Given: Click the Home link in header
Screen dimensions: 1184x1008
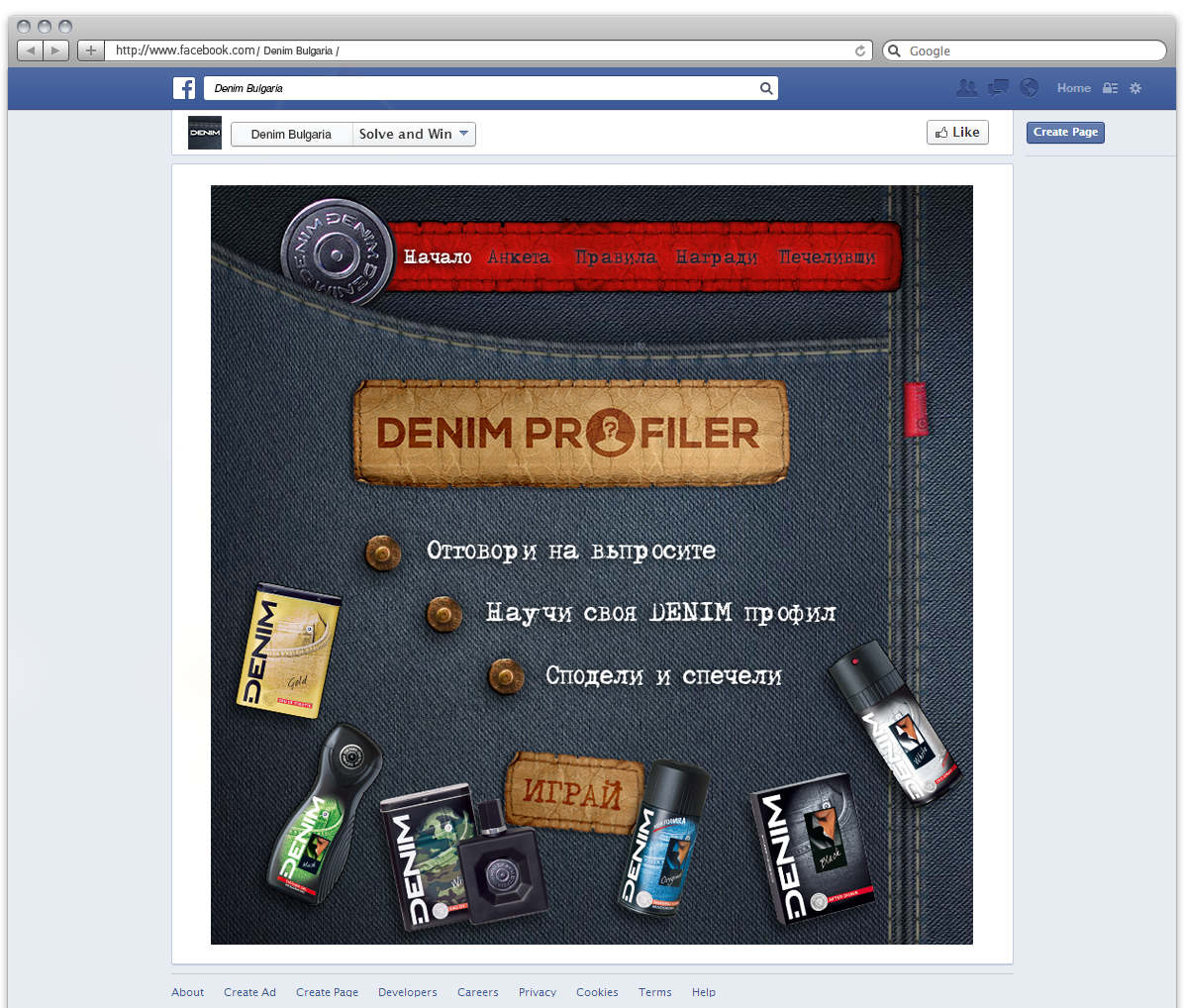Looking at the screenshot, I should (1074, 88).
